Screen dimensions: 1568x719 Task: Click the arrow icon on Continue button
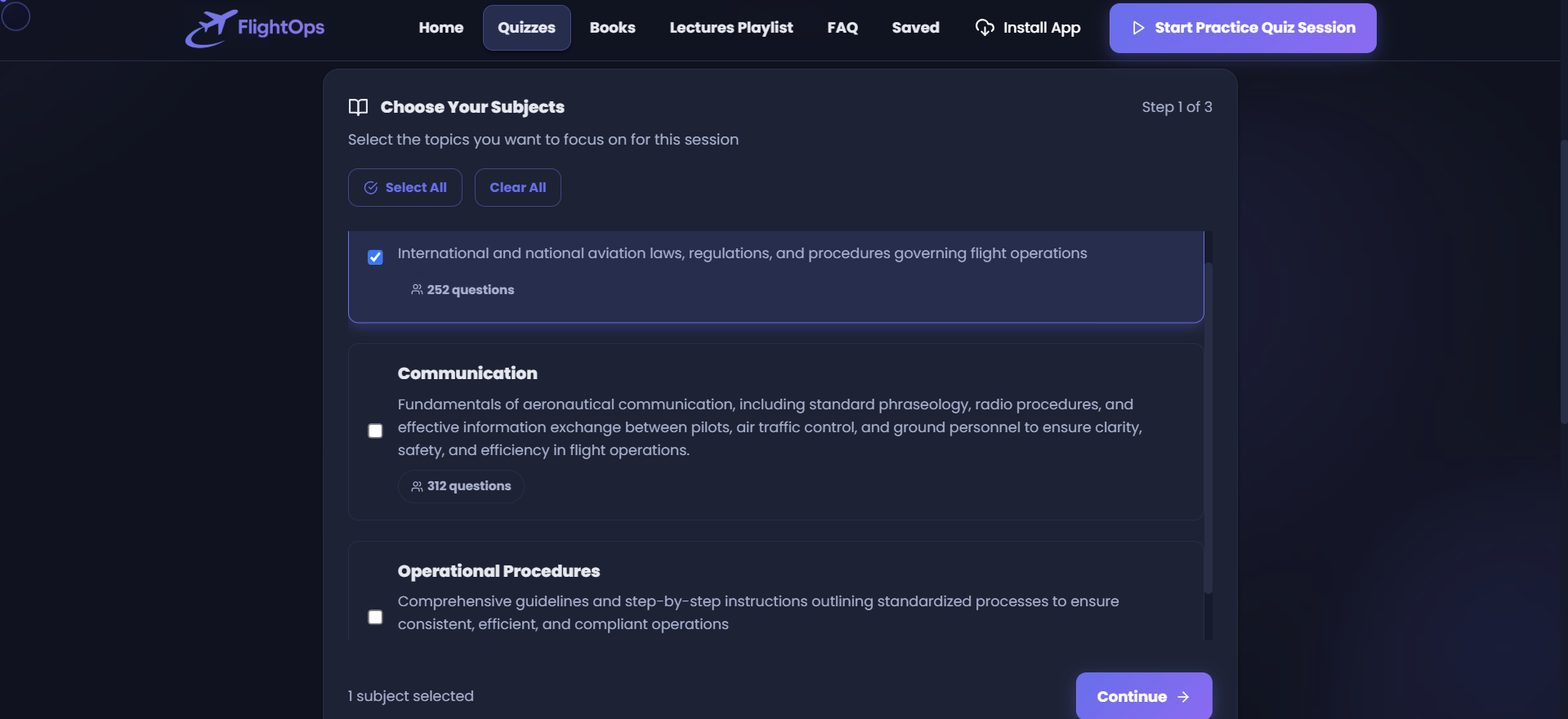click(x=1183, y=697)
